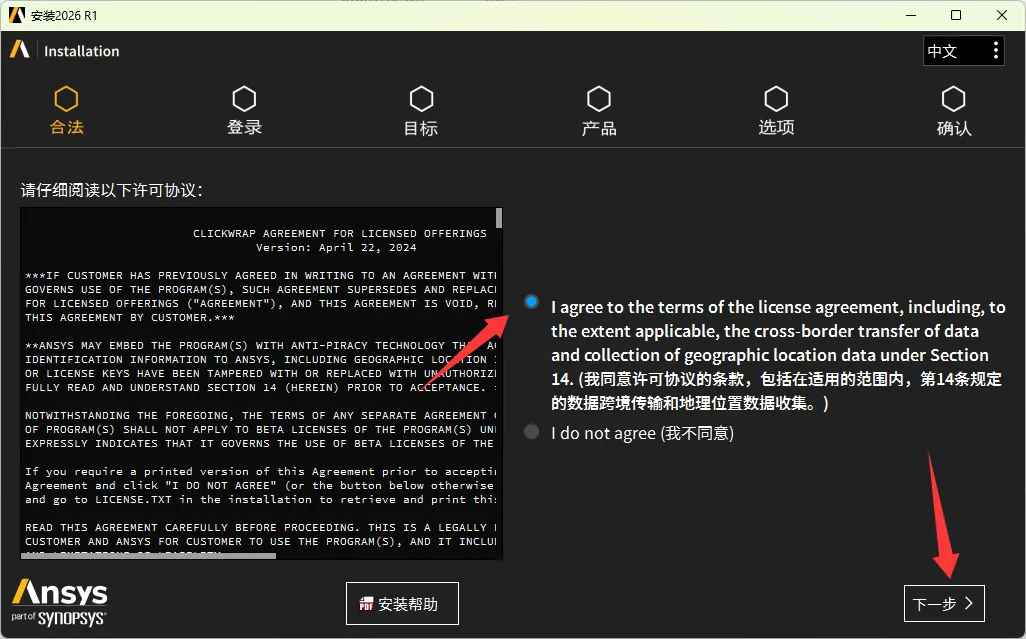Select the I do not agree radio button
This screenshot has width=1026, height=639.
531,431
